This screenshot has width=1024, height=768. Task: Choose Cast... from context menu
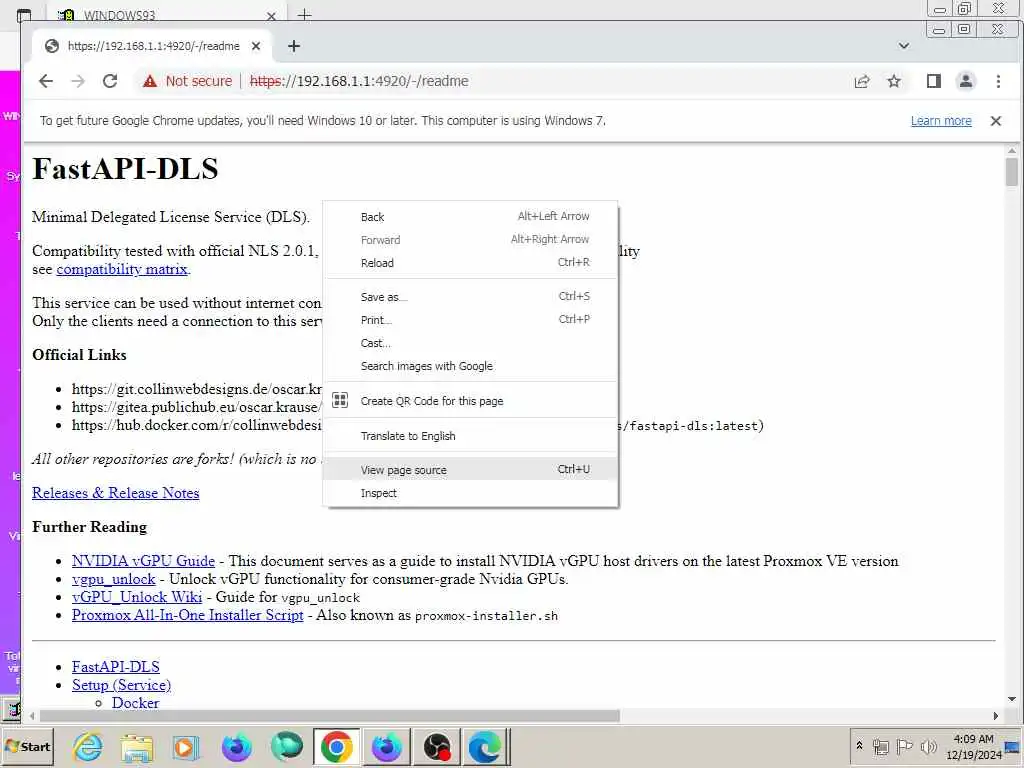coord(471,343)
